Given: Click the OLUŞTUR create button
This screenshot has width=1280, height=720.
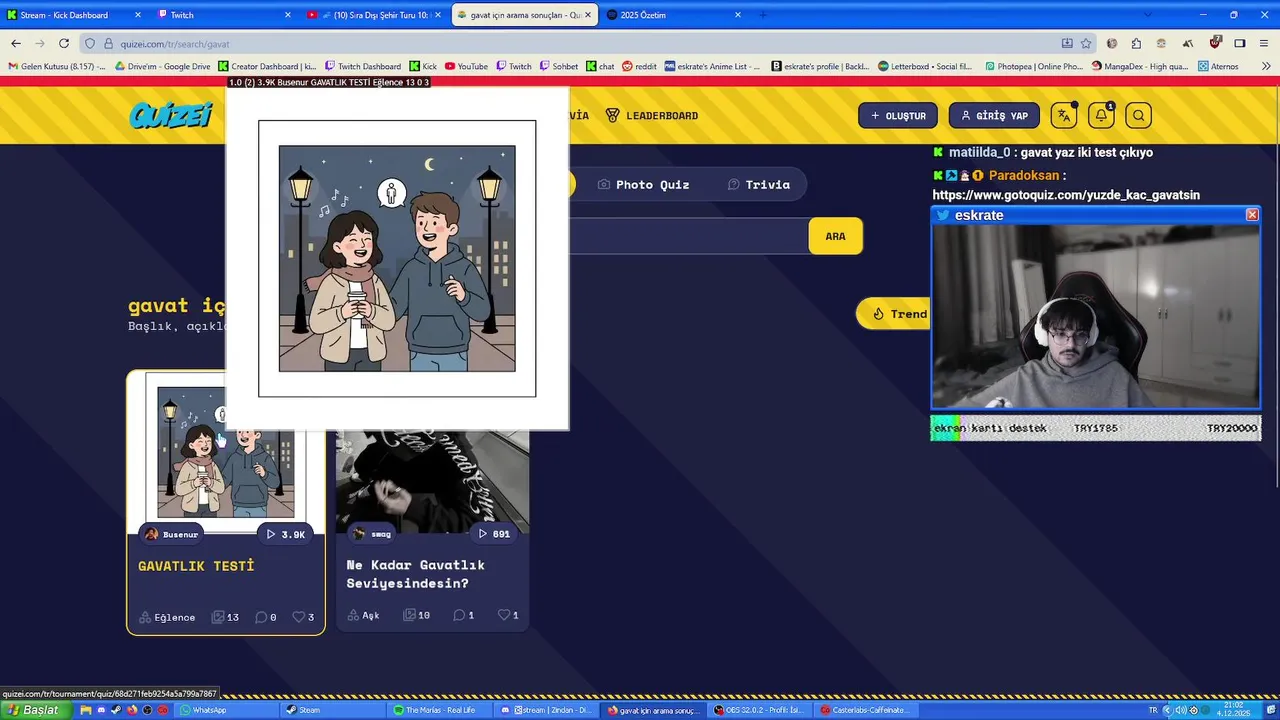Looking at the screenshot, I should (898, 116).
